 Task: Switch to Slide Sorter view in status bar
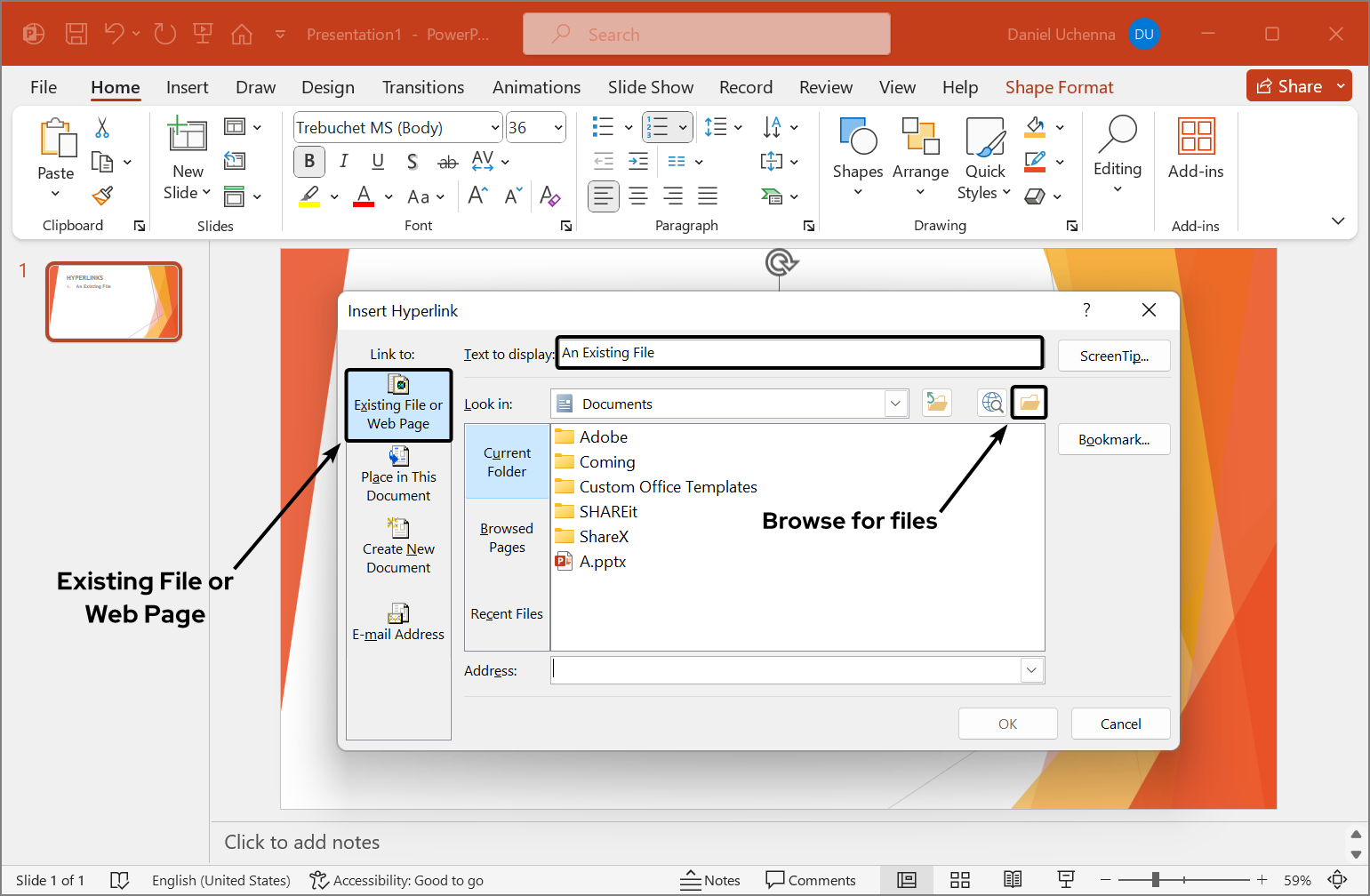click(x=959, y=880)
